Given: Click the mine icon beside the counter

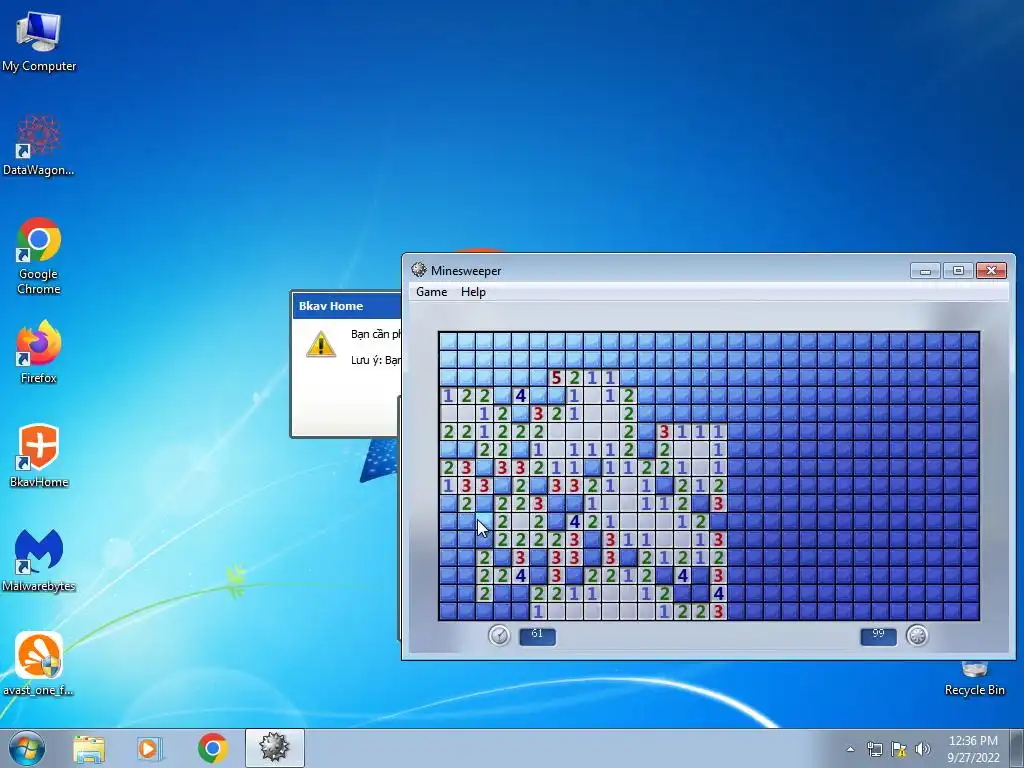Looking at the screenshot, I should click(917, 635).
